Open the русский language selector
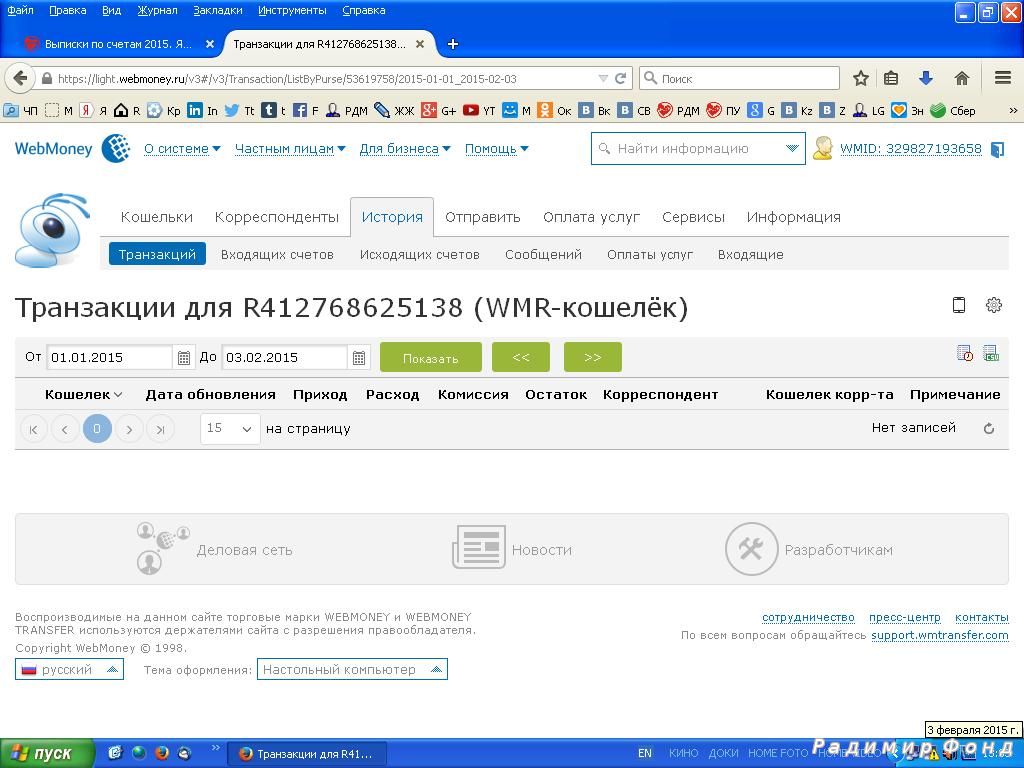This screenshot has width=1024, height=768. click(69, 669)
